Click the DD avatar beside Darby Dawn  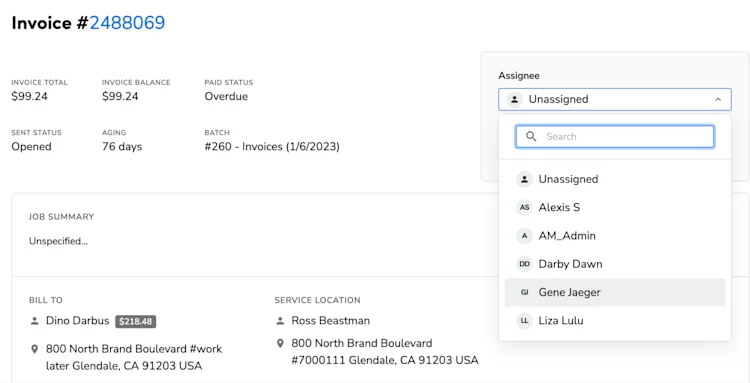pyautogui.click(x=524, y=264)
